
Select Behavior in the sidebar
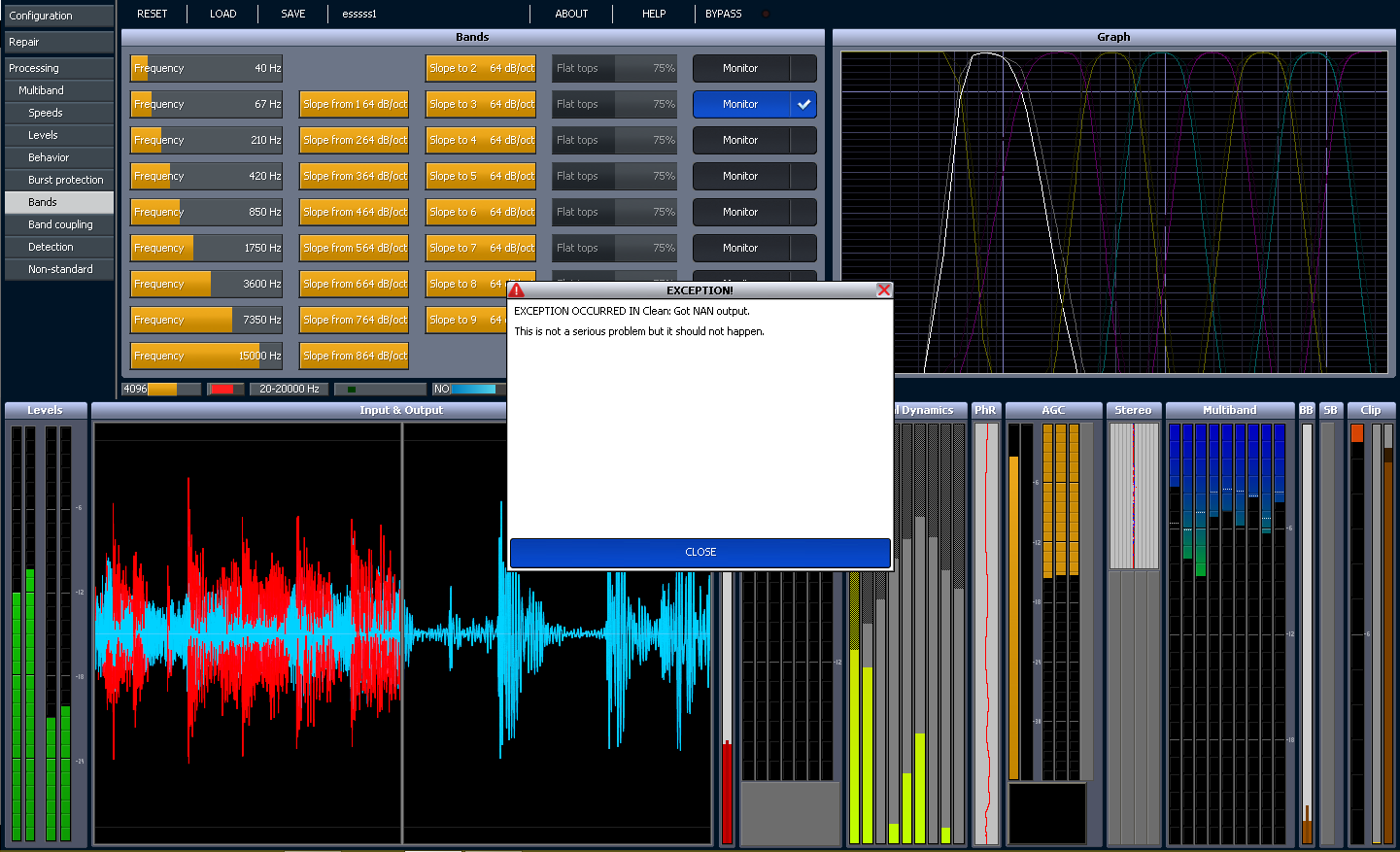59,157
